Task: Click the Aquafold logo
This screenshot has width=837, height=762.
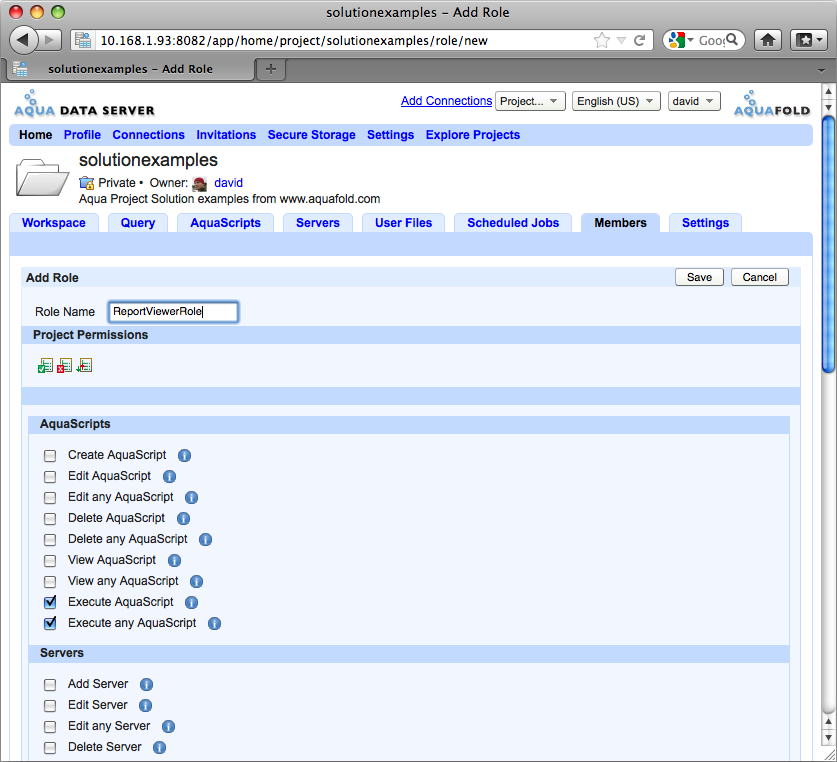Action: pos(772,104)
